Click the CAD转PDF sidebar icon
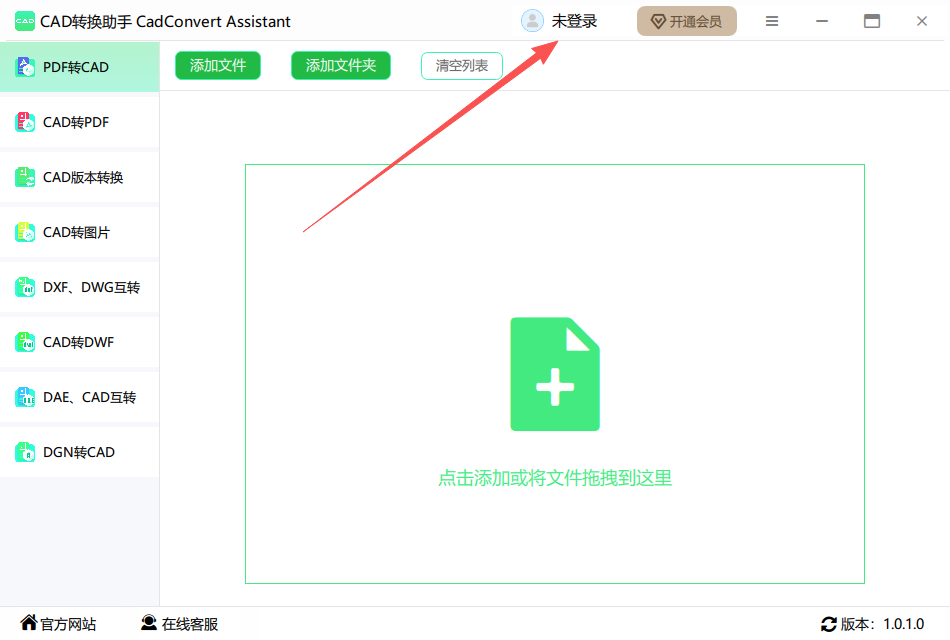This screenshot has height=640, width=950. coord(25,122)
